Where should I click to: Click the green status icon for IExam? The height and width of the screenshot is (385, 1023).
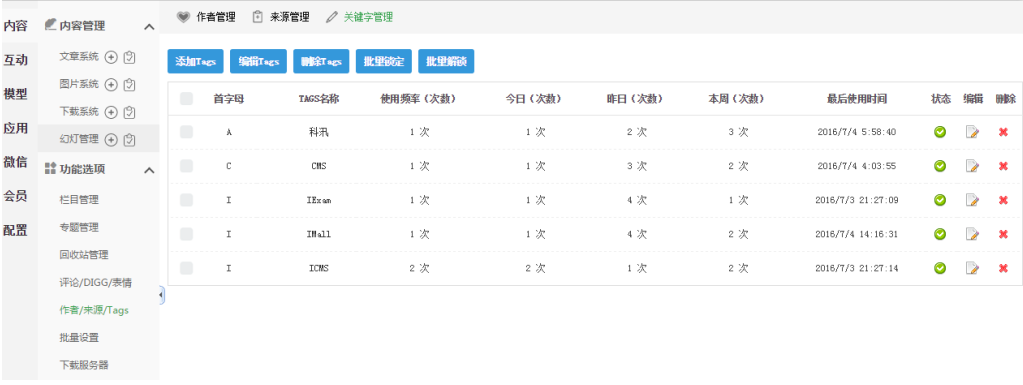coord(940,200)
